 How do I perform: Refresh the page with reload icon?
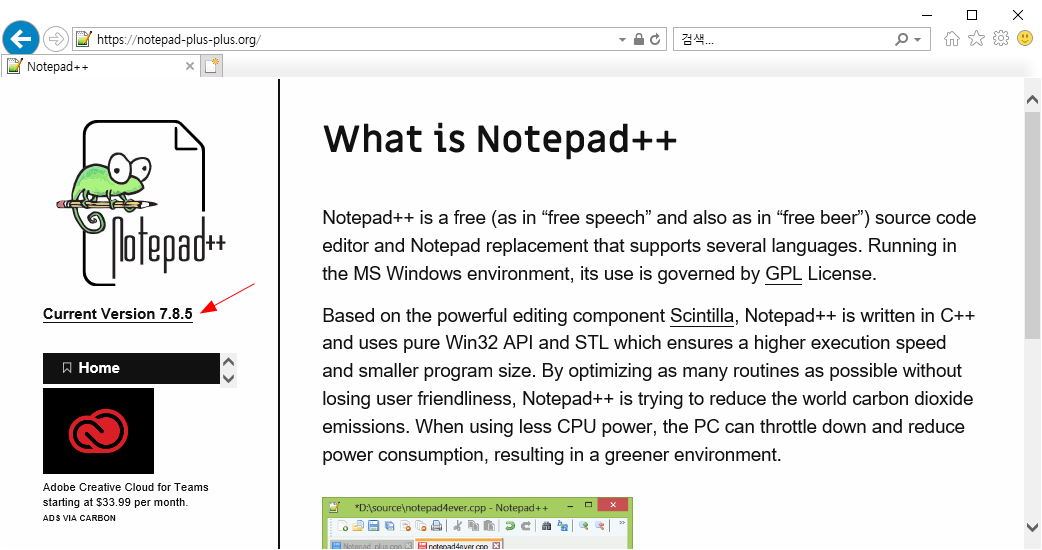click(655, 39)
